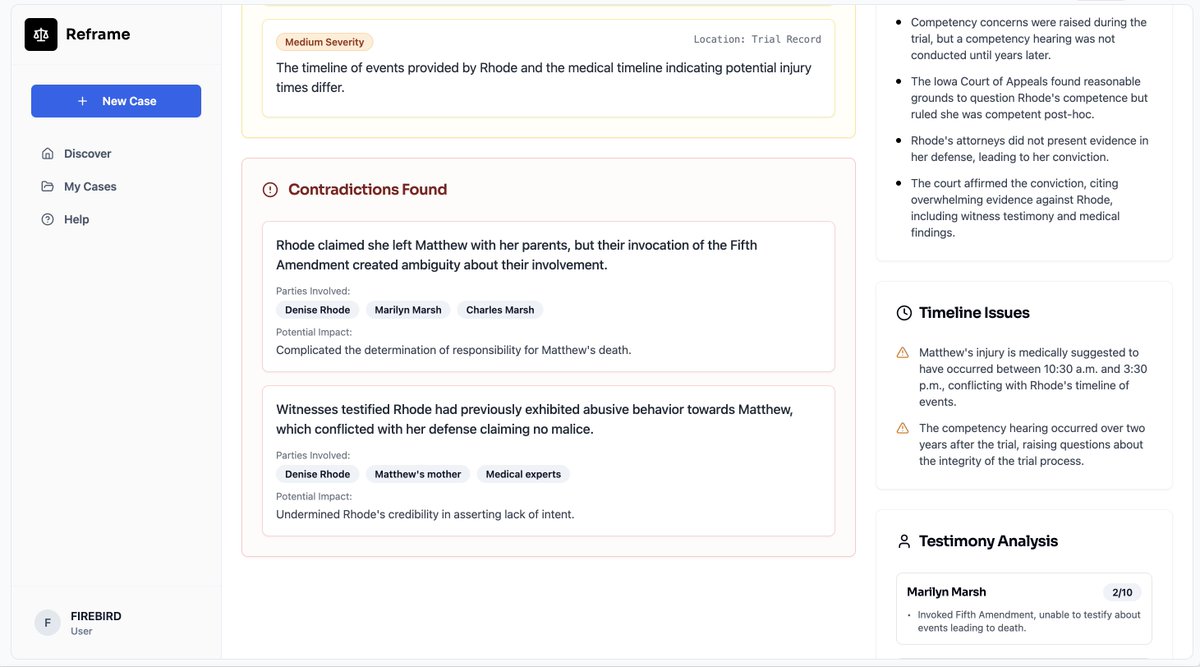The image size is (1200, 667).
Task: Click the FIREBIRD user avatar
Action: pyautogui.click(x=47, y=623)
